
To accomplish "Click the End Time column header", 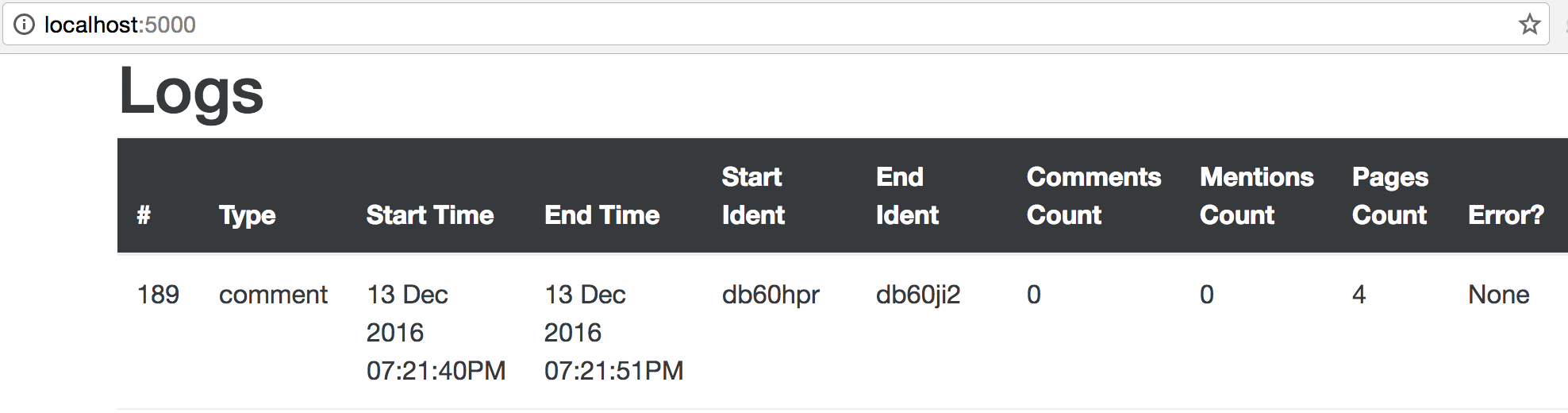I will [x=601, y=214].
